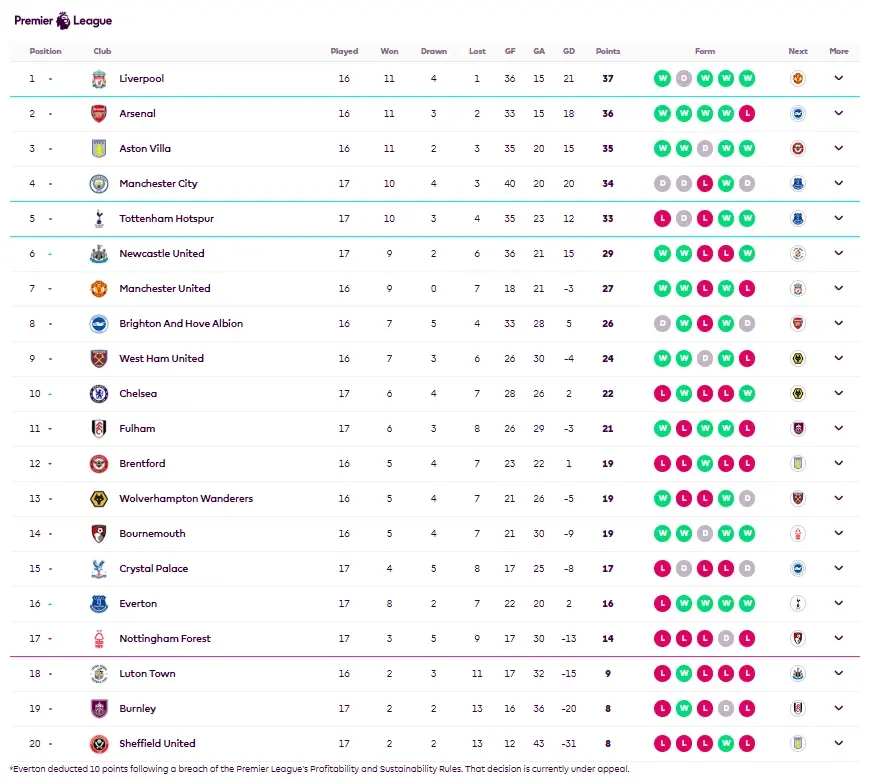Click Manchester City's goals for value 40
This screenshot has width=870, height=781.
(509, 184)
